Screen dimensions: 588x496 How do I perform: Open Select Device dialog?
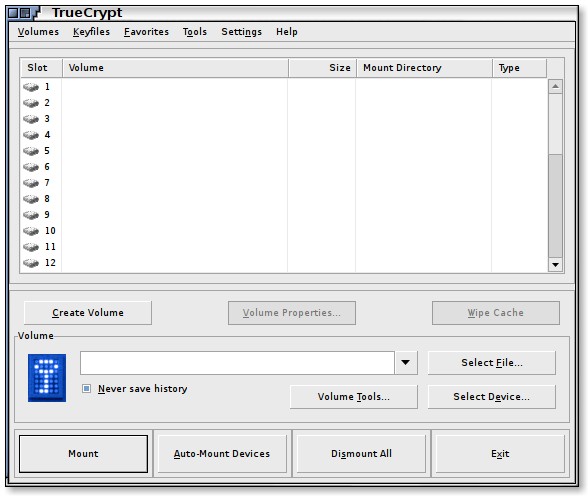pos(492,397)
